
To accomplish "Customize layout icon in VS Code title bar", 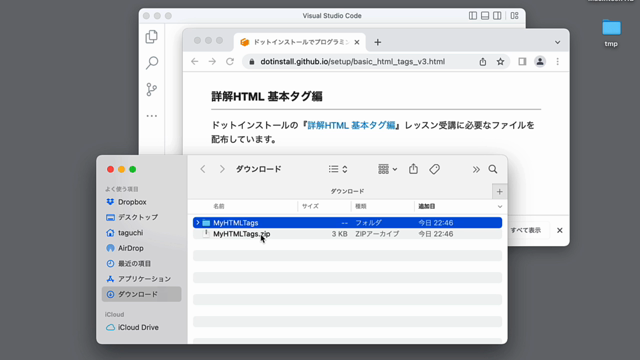I will point(514,16).
